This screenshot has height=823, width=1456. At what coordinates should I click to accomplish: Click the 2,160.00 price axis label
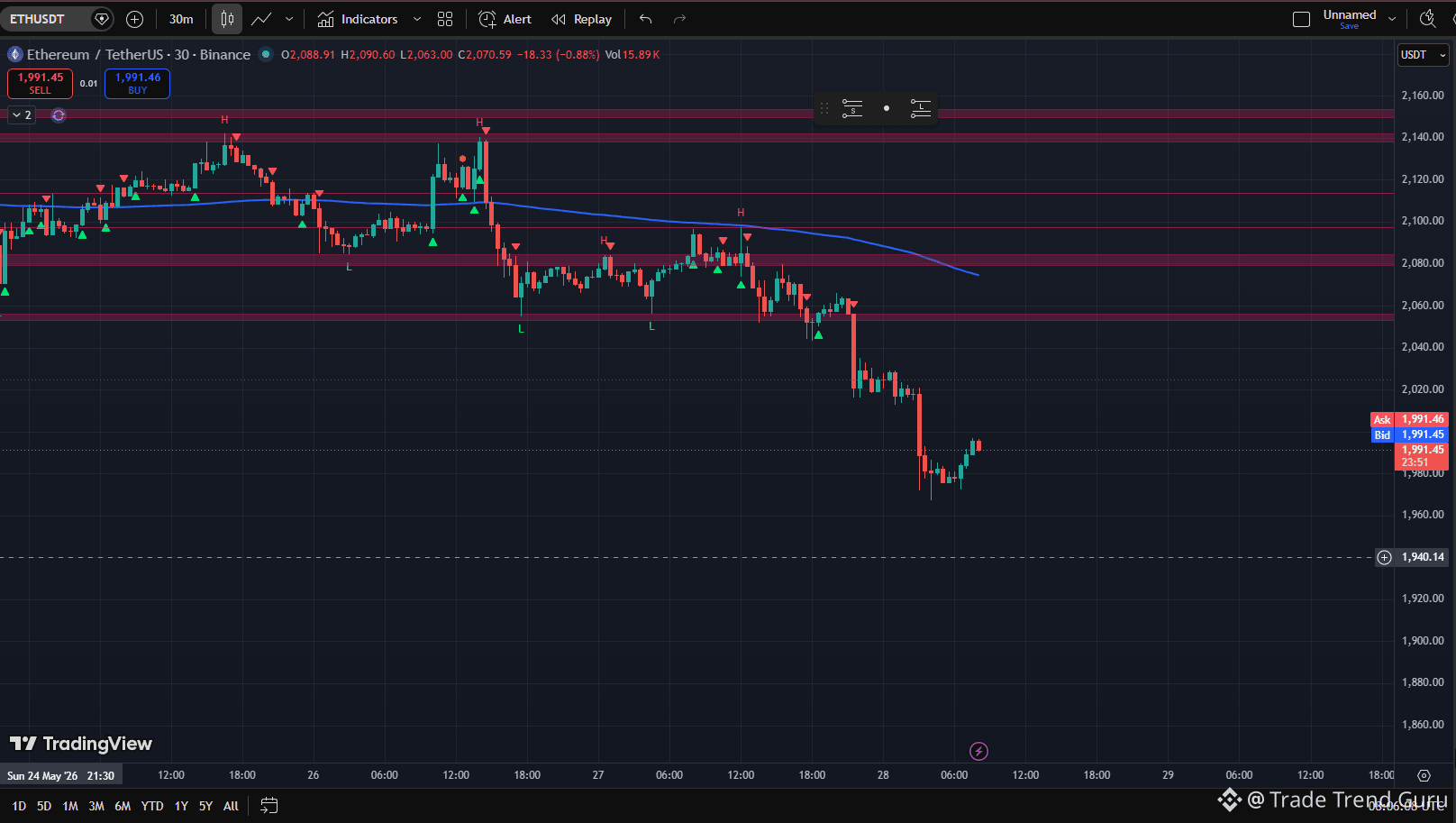tap(1423, 95)
